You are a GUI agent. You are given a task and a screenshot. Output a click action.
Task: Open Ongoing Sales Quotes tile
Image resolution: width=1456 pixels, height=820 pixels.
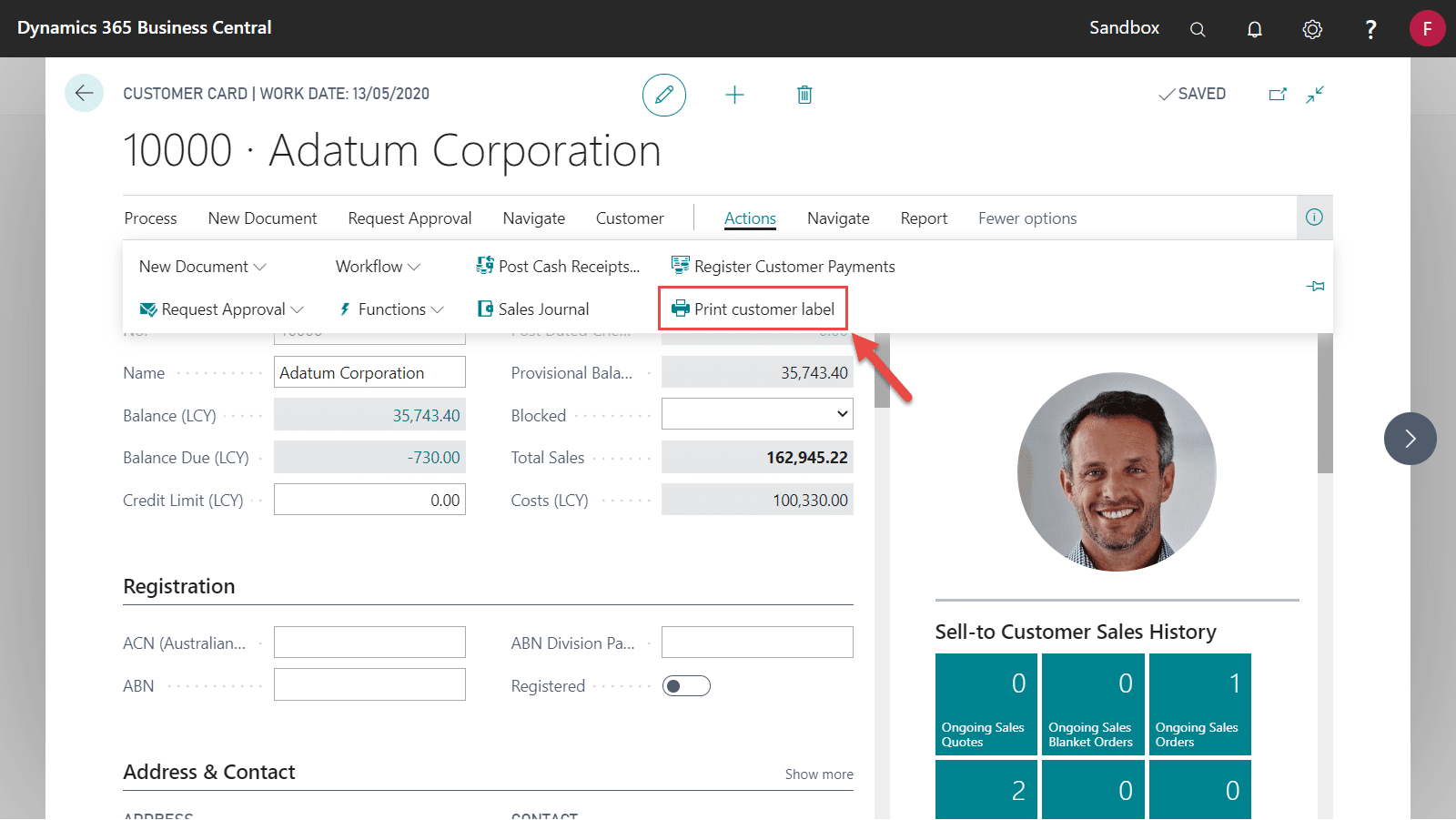coord(986,704)
